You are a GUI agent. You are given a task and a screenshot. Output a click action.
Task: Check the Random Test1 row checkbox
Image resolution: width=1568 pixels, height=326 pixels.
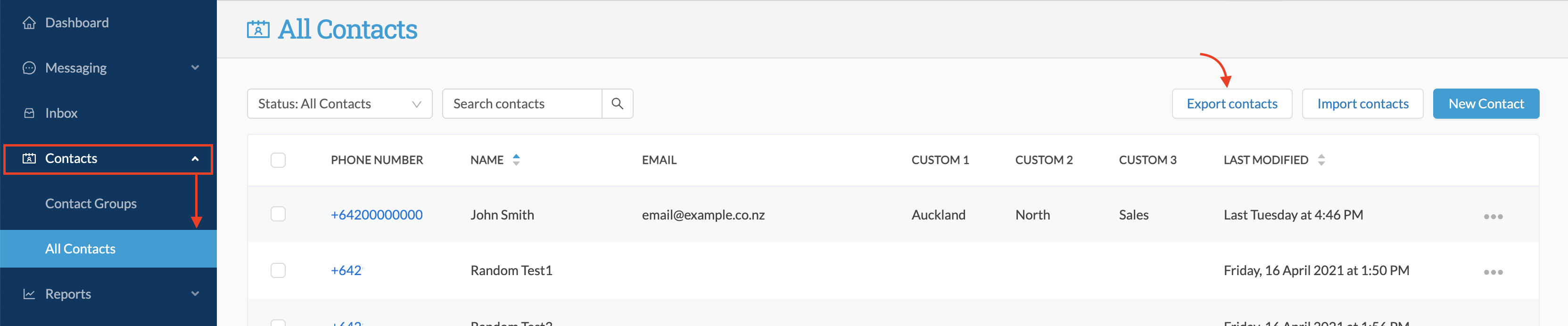click(x=278, y=270)
